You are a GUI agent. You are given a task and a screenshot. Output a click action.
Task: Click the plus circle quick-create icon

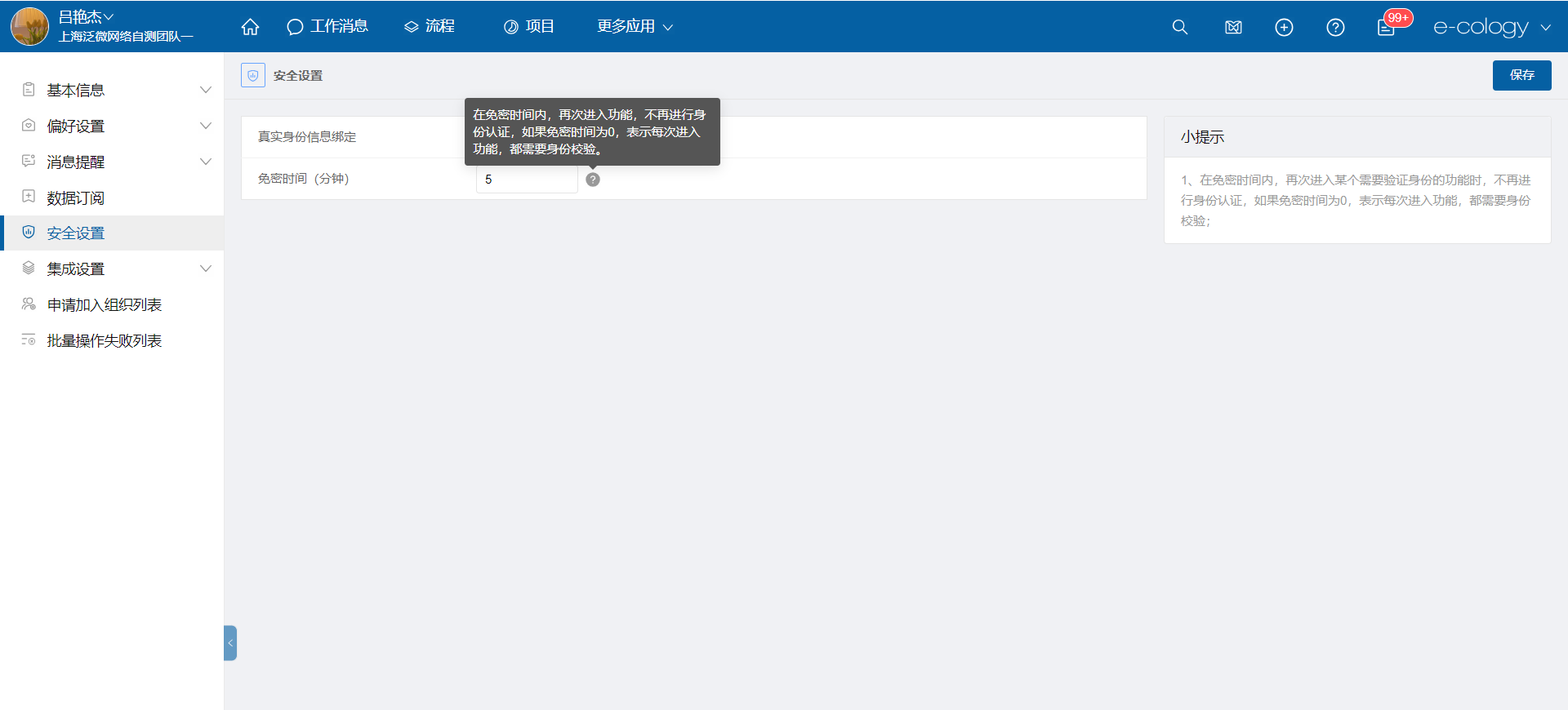1284,27
